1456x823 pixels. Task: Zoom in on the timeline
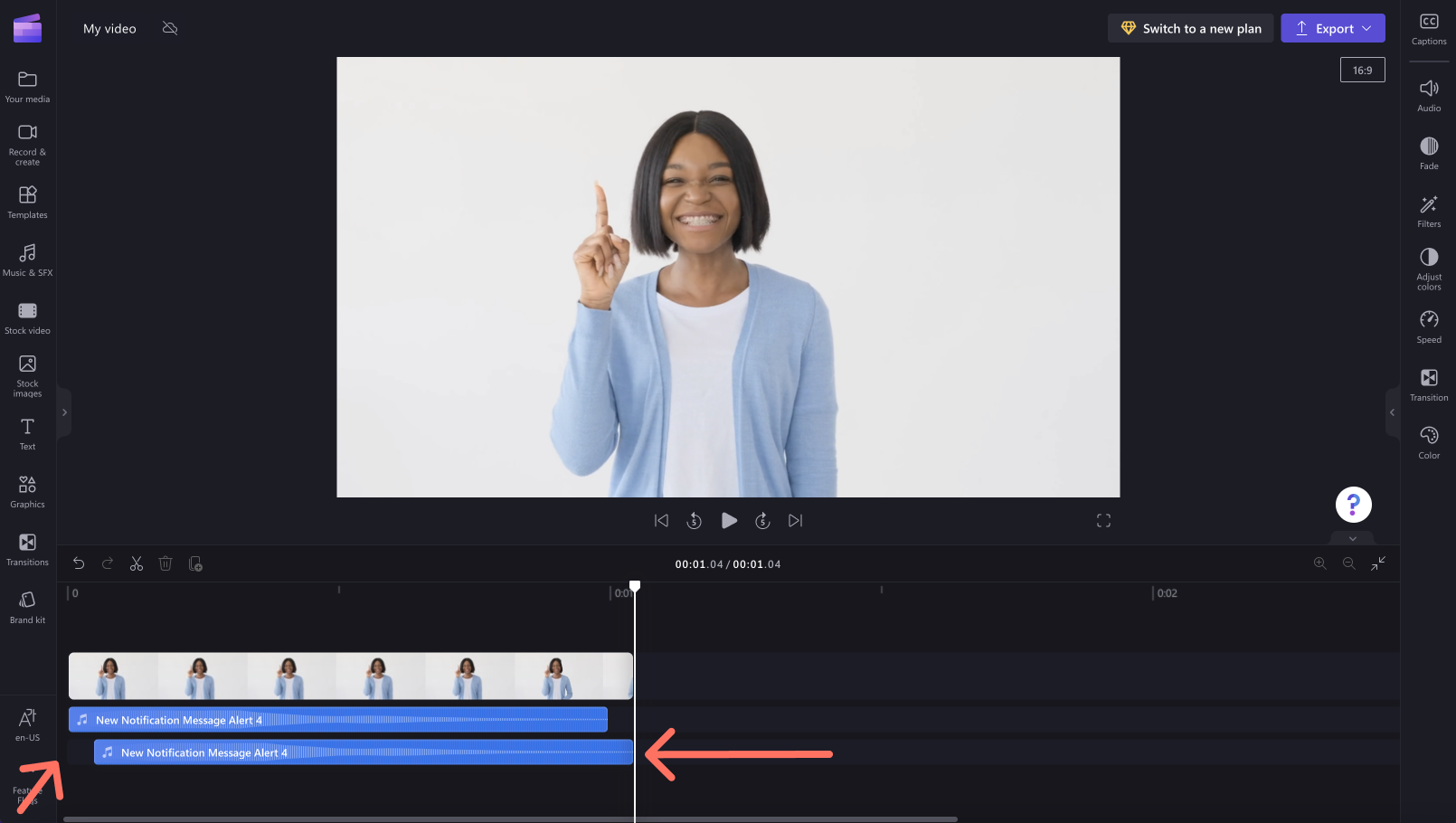coord(1319,563)
